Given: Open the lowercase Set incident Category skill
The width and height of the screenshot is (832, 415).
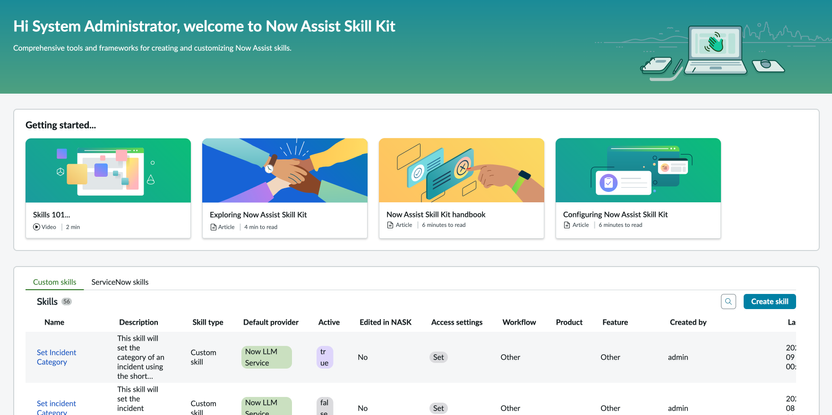Looking at the screenshot, I should (56, 408).
